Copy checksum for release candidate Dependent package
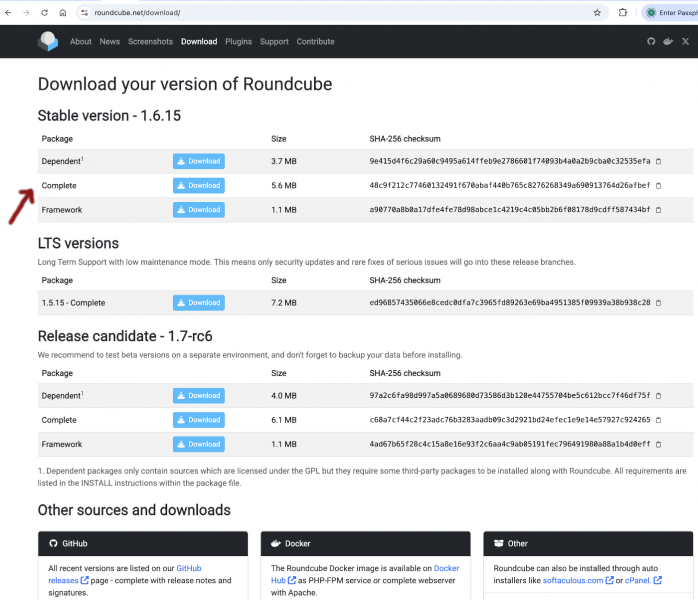This screenshot has height=600, width=698. coord(658,396)
